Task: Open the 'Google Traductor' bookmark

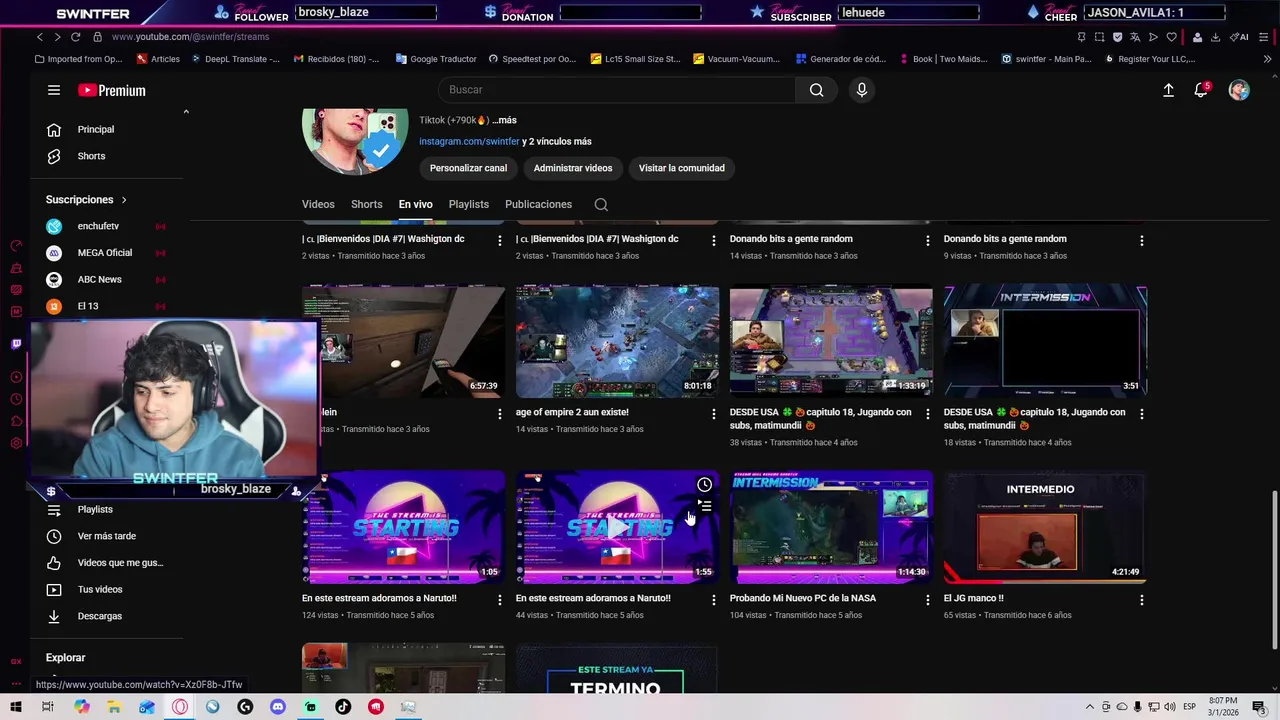Action: (436, 59)
